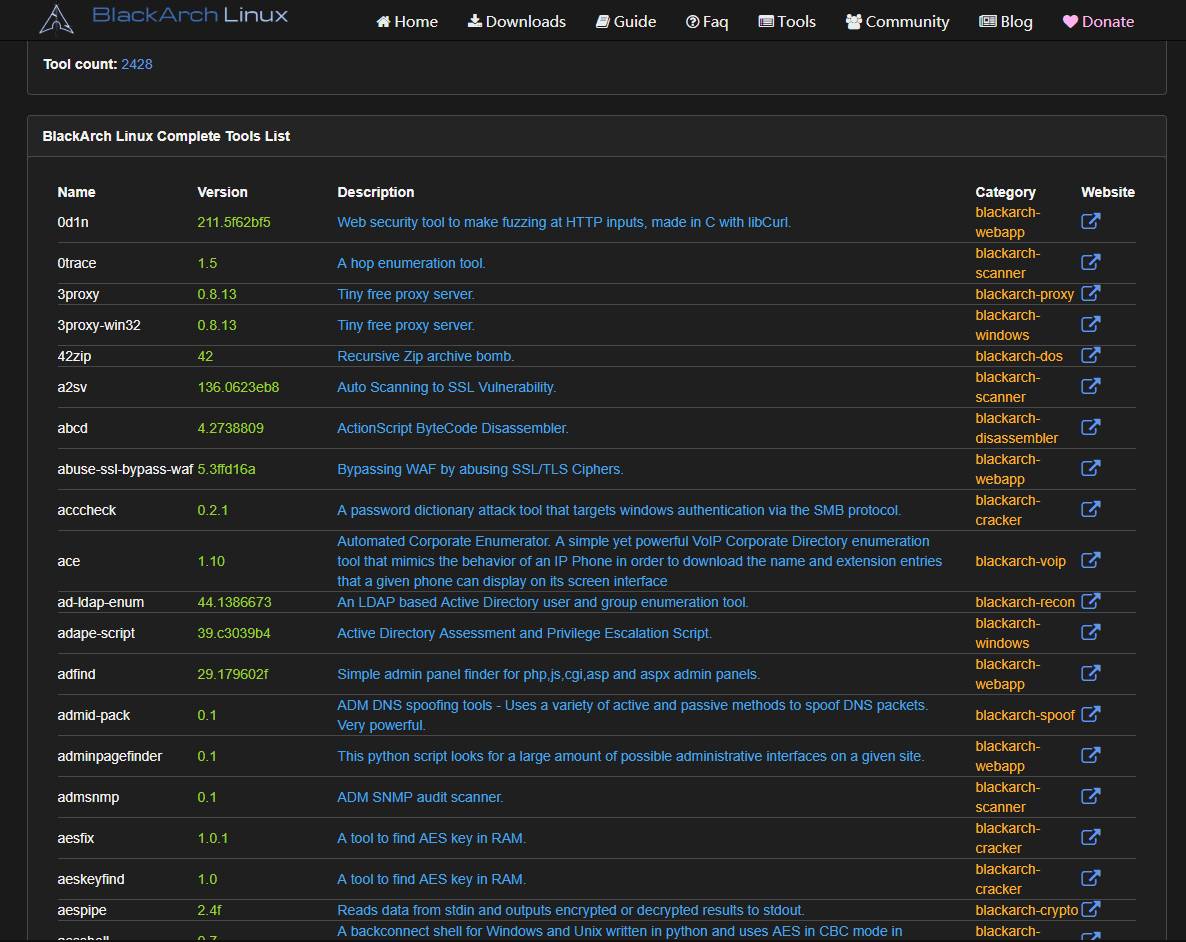The image size is (1186, 942).
Task: Click version 44.1386673 text
Action: click(x=234, y=602)
